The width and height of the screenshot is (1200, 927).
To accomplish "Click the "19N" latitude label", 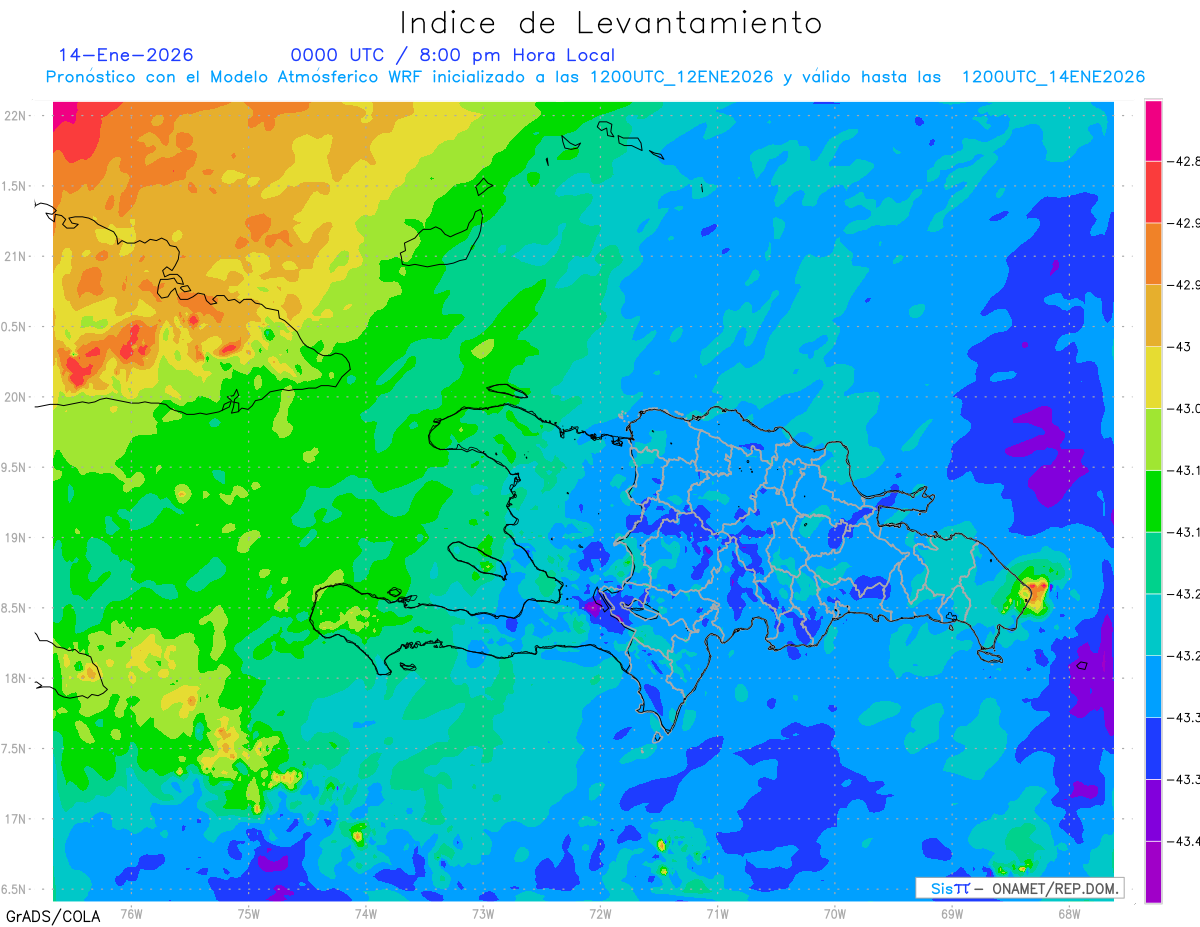I will point(16,537).
